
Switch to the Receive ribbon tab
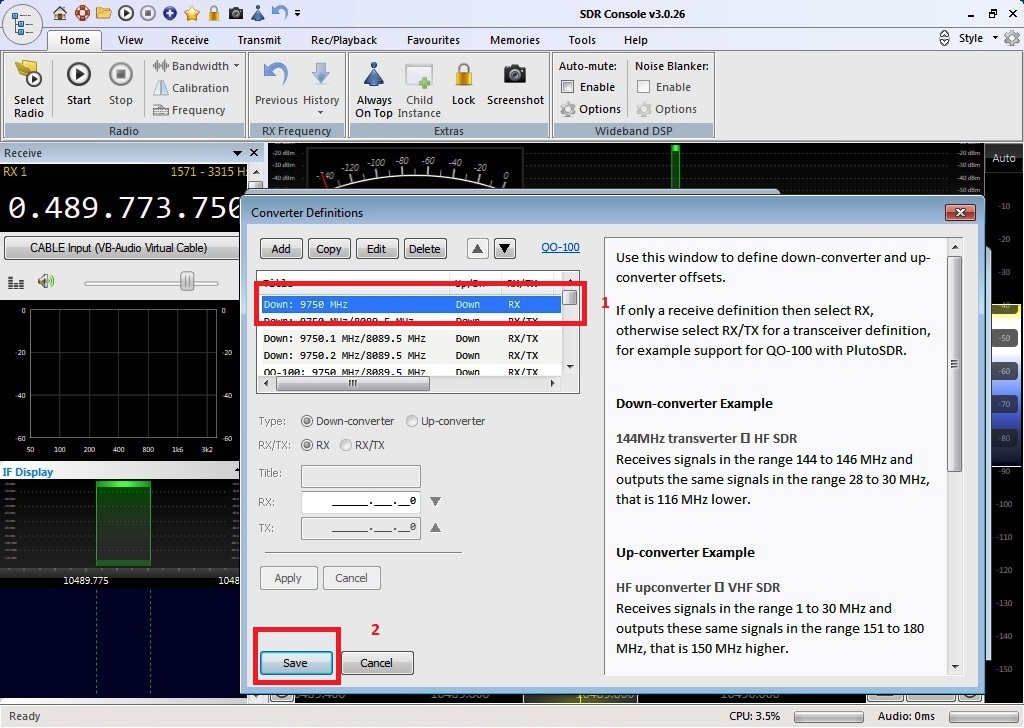pyautogui.click(x=190, y=40)
